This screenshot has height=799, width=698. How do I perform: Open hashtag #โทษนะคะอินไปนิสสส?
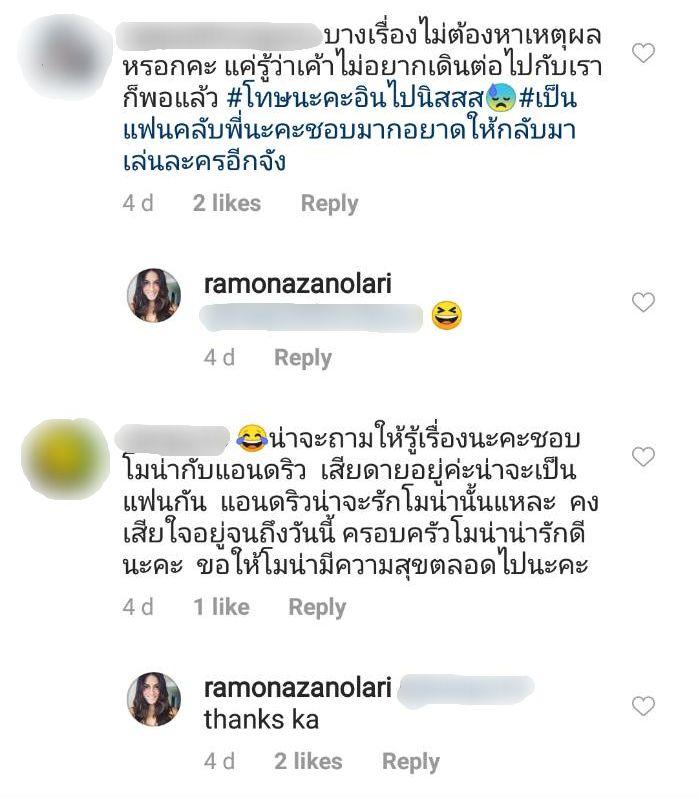[354, 98]
